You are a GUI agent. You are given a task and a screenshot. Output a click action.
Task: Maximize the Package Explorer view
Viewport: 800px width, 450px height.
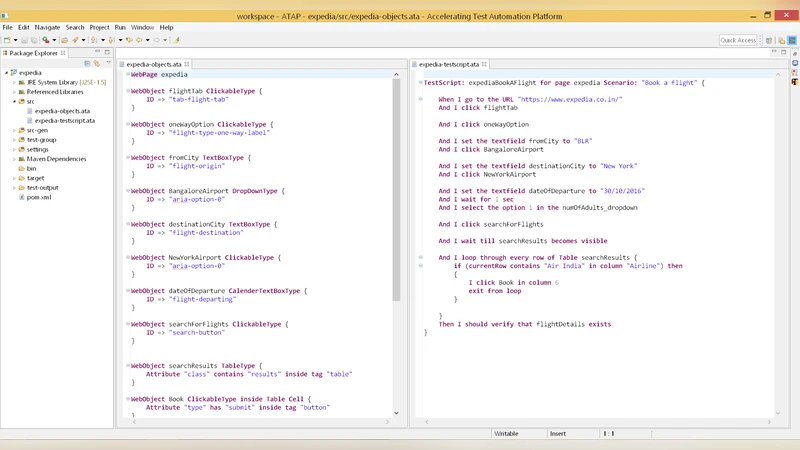(x=107, y=52)
